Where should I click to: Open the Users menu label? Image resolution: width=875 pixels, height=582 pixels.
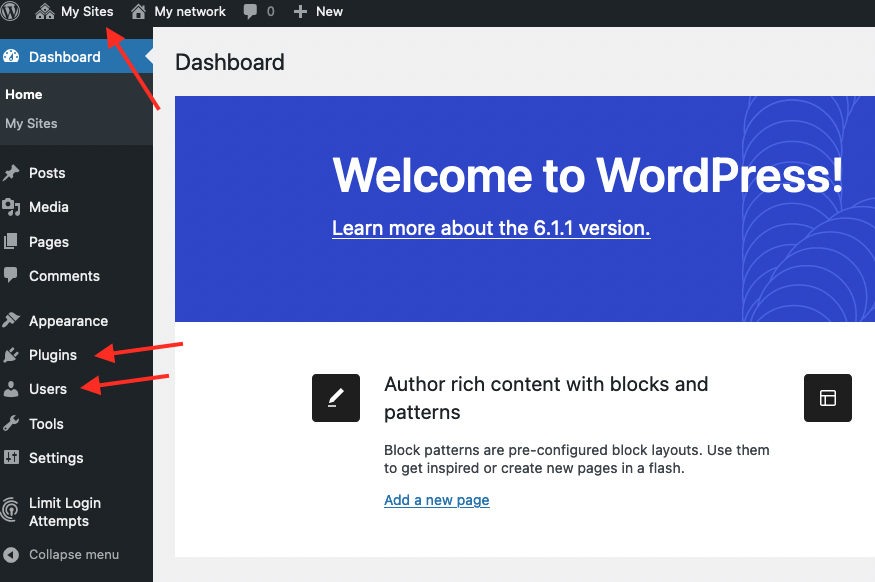click(x=48, y=389)
